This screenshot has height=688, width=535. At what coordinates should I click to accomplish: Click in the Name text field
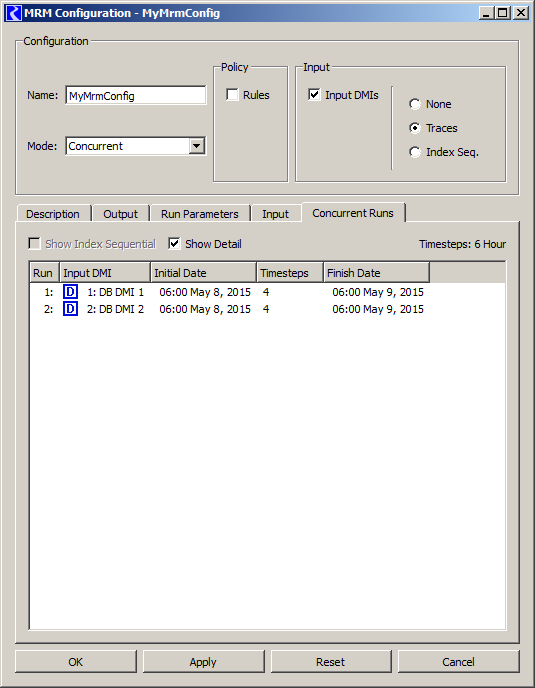pos(136,95)
